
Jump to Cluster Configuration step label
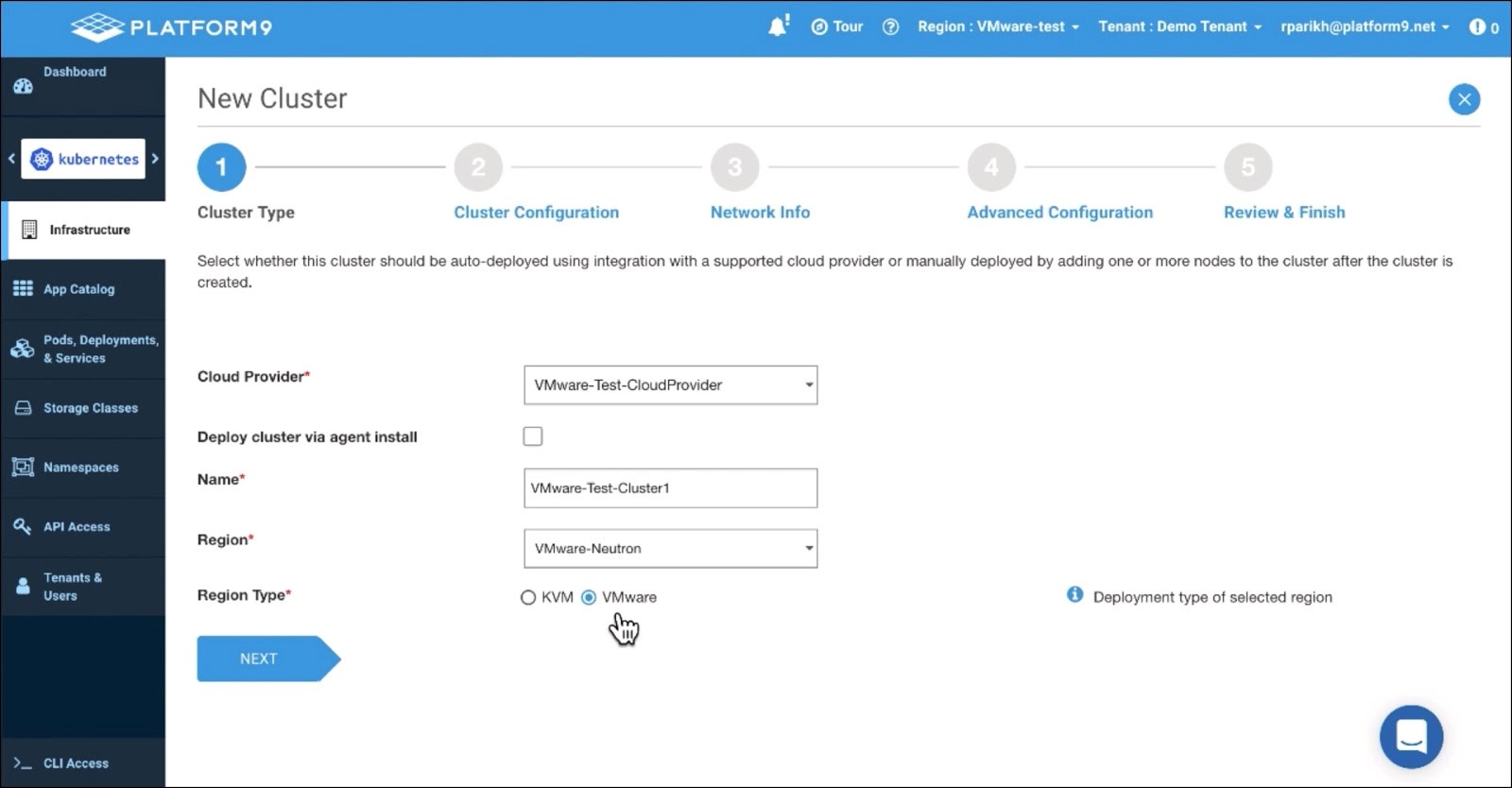[536, 213]
